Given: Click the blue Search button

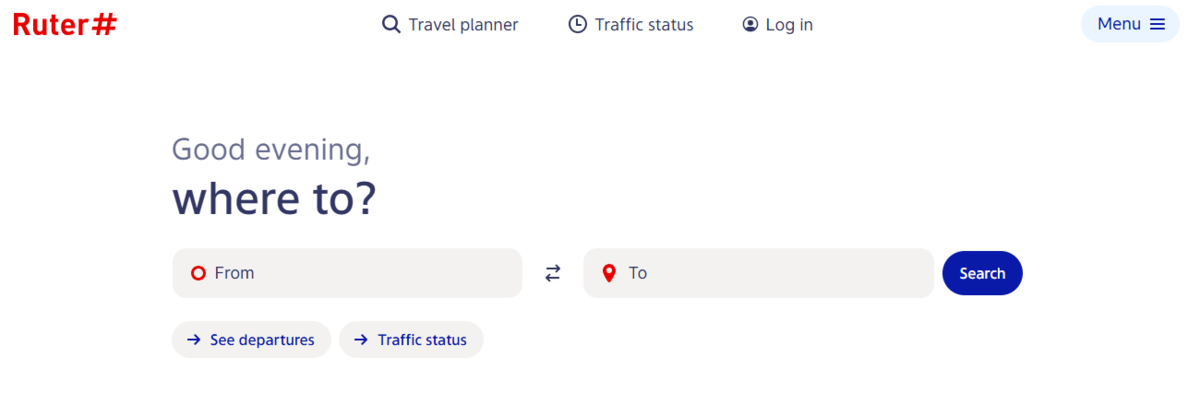Looking at the screenshot, I should click(x=982, y=273).
